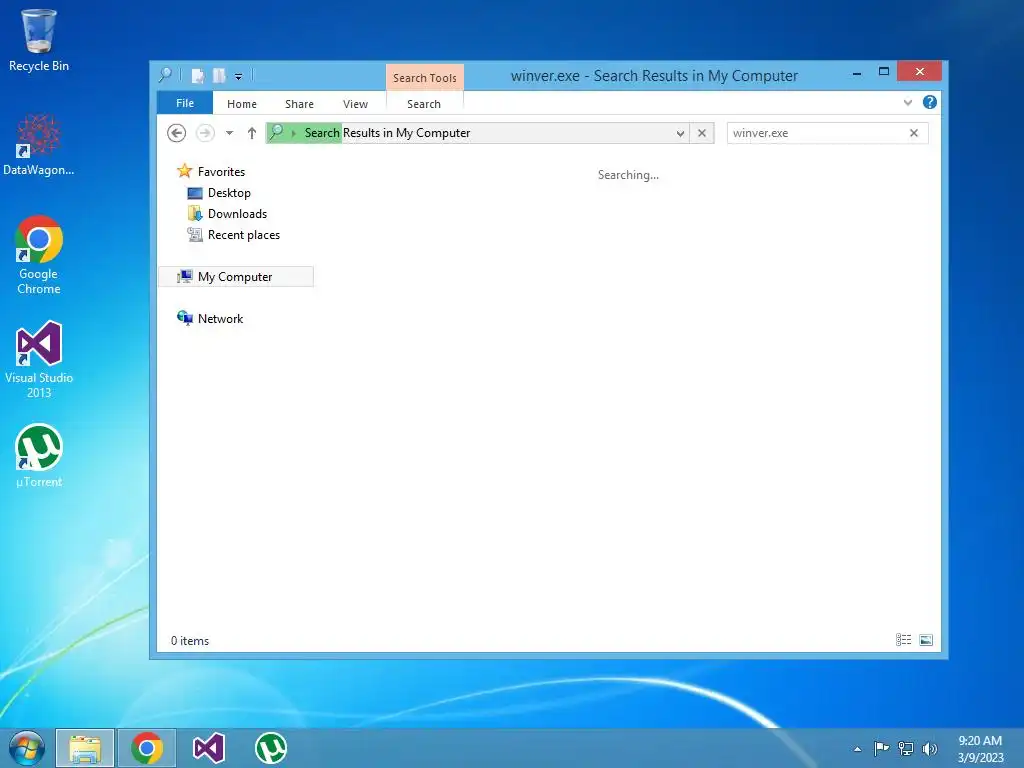This screenshot has width=1024, height=768.
Task: Stop searching with address bar X
Action: [x=702, y=133]
